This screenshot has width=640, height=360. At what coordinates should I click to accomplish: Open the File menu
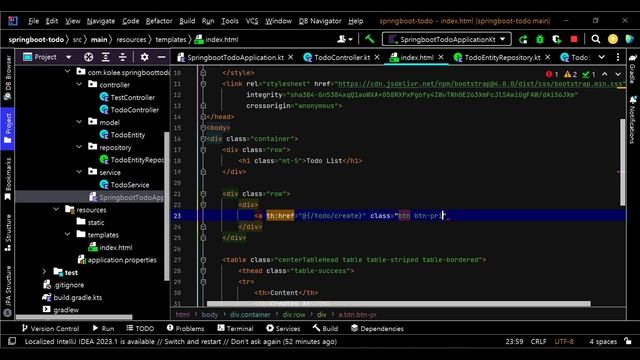33,21
